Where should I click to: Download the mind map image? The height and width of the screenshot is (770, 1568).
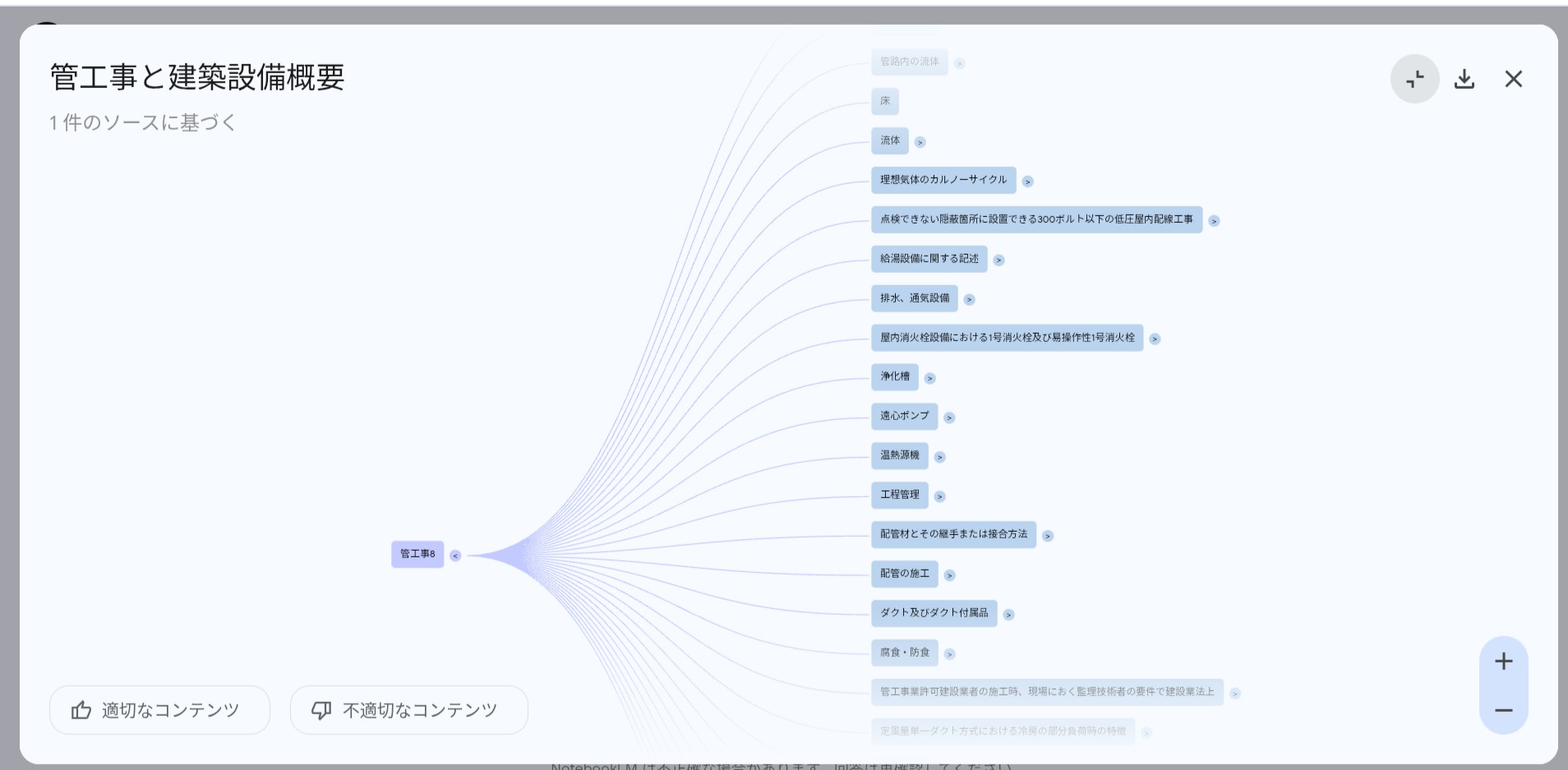(x=1464, y=79)
